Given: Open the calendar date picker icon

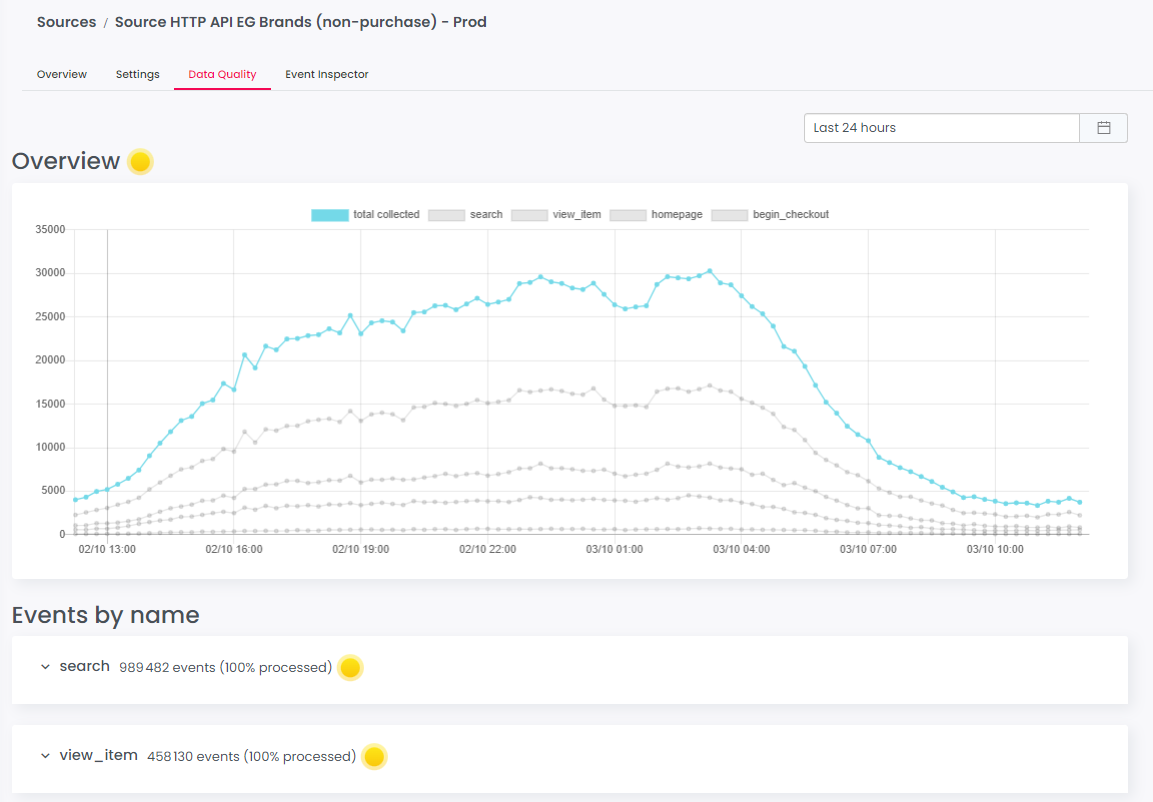Looking at the screenshot, I should (1103, 128).
